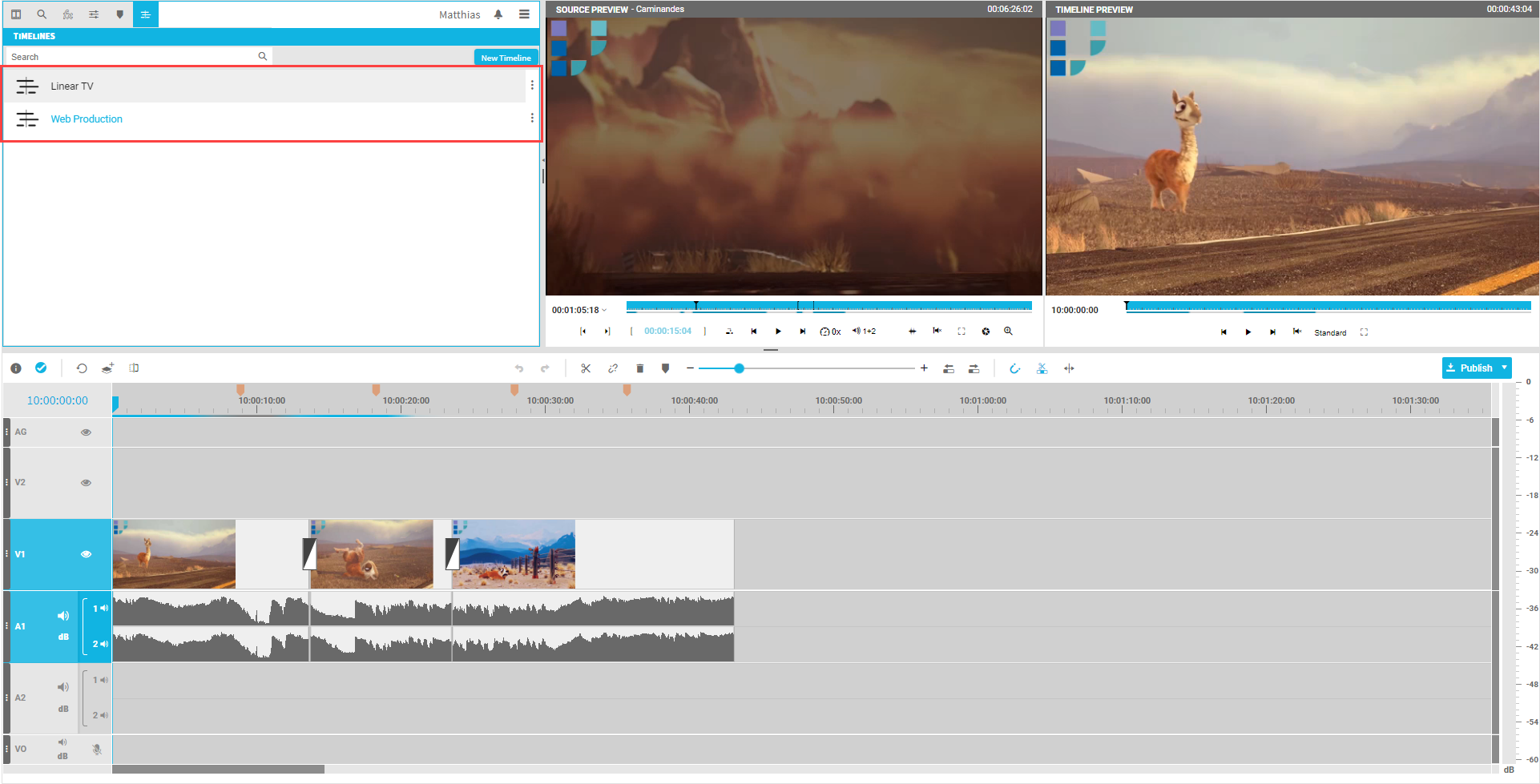Viewport: 1540px width, 784px height.
Task: Enable the microphone on the VO track
Action: 97,750
